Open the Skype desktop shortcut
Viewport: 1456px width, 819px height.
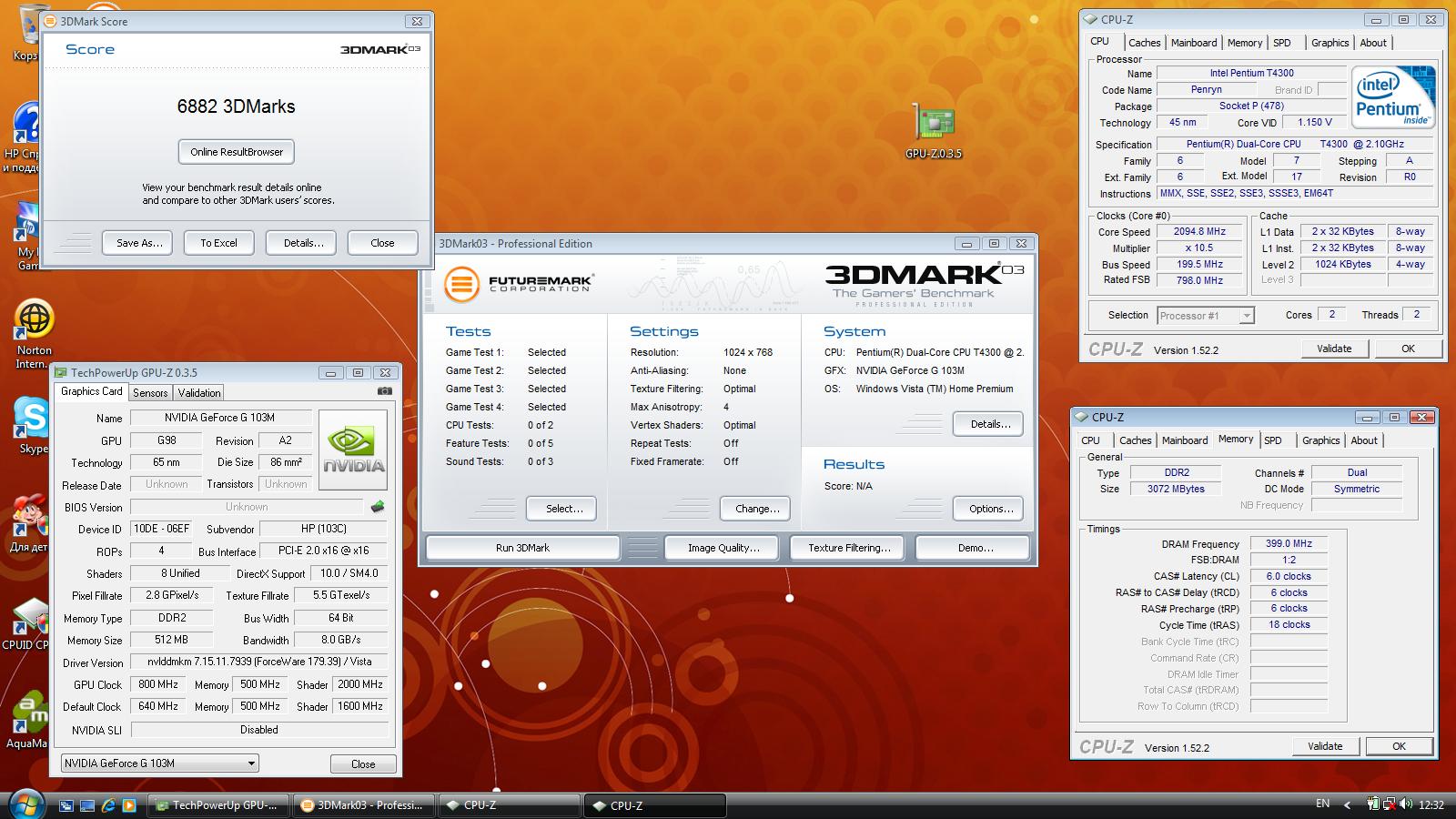click(31, 425)
